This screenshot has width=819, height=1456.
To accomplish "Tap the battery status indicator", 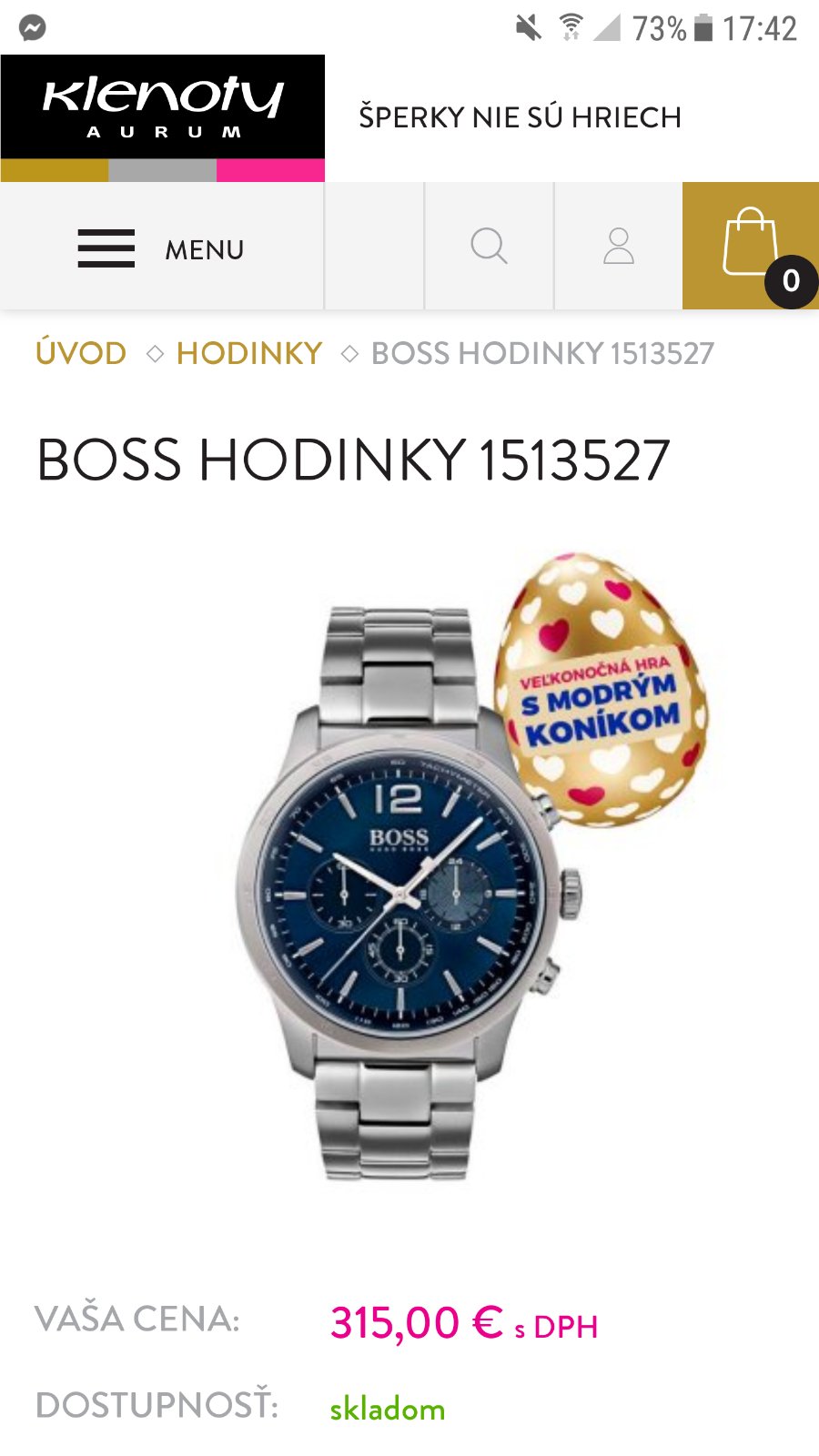I will tap(703, 28).
